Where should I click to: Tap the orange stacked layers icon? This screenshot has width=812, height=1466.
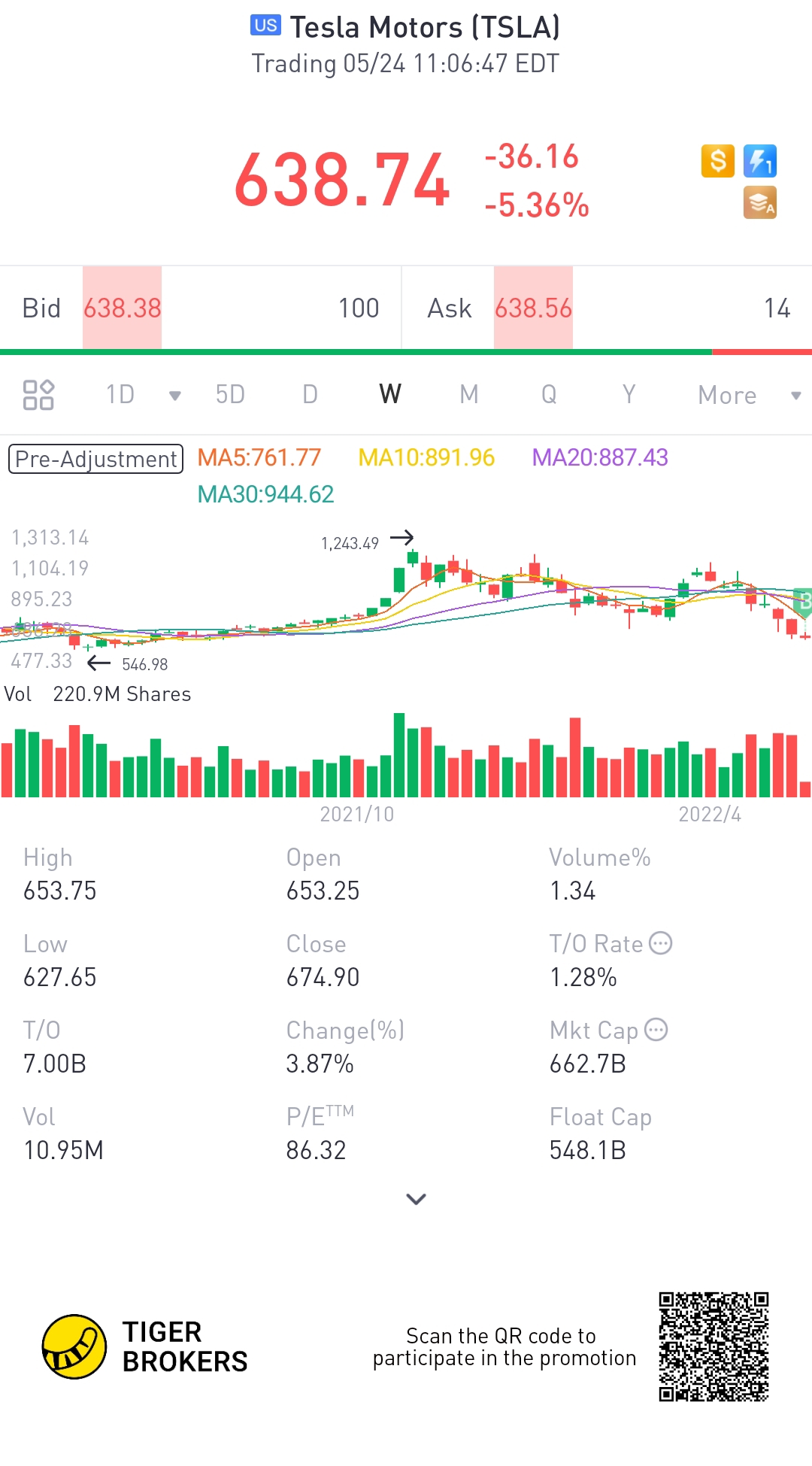click(x=759, y=203)
